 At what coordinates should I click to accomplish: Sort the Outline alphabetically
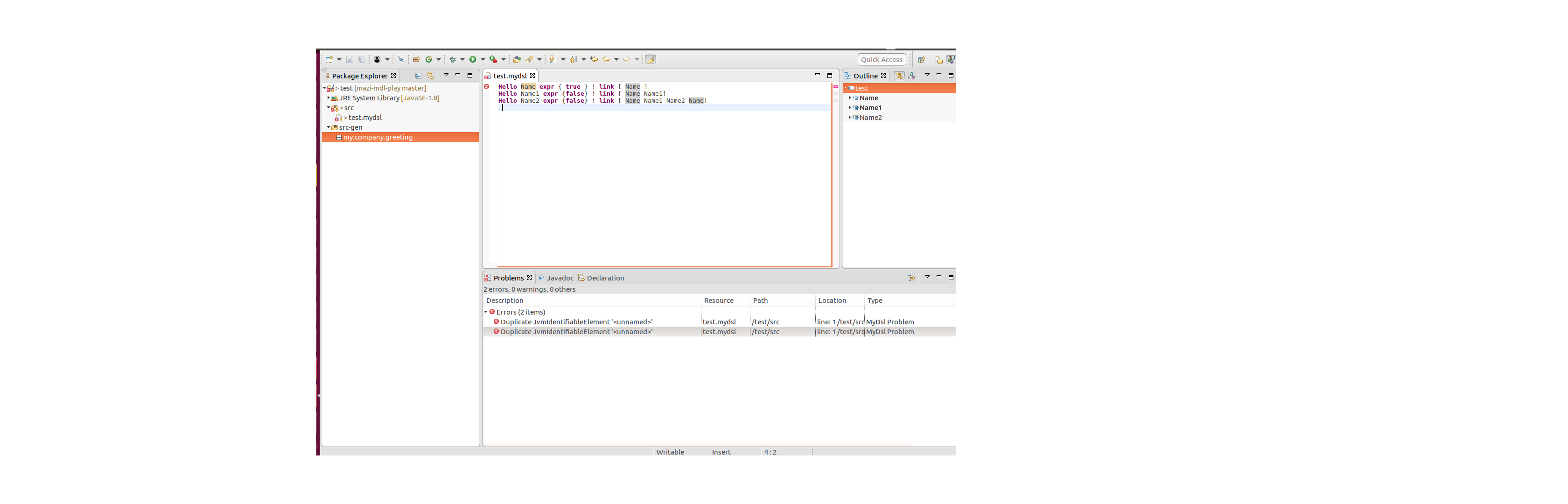(912, 76)
